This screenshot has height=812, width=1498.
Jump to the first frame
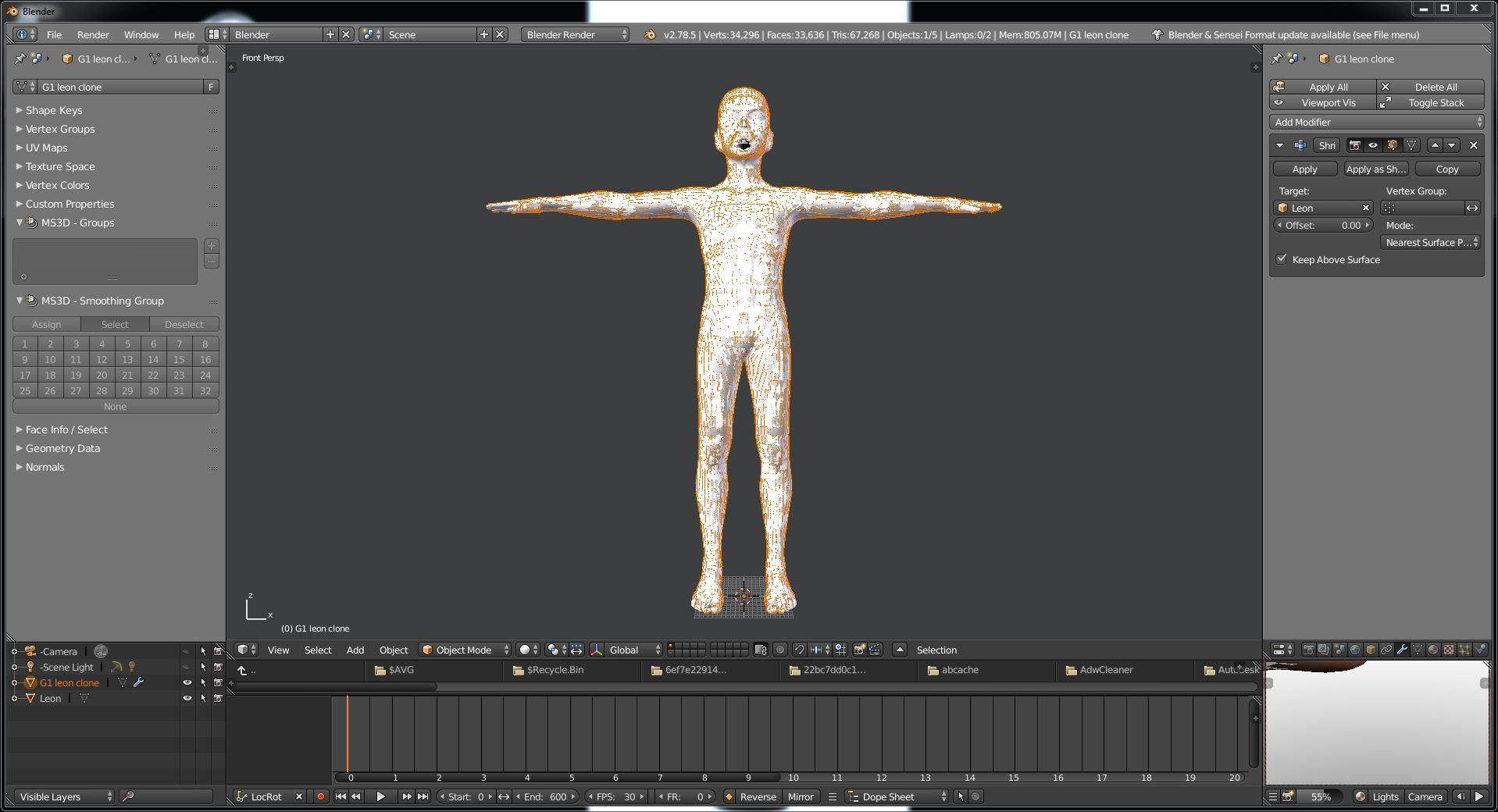click(341, 796)
